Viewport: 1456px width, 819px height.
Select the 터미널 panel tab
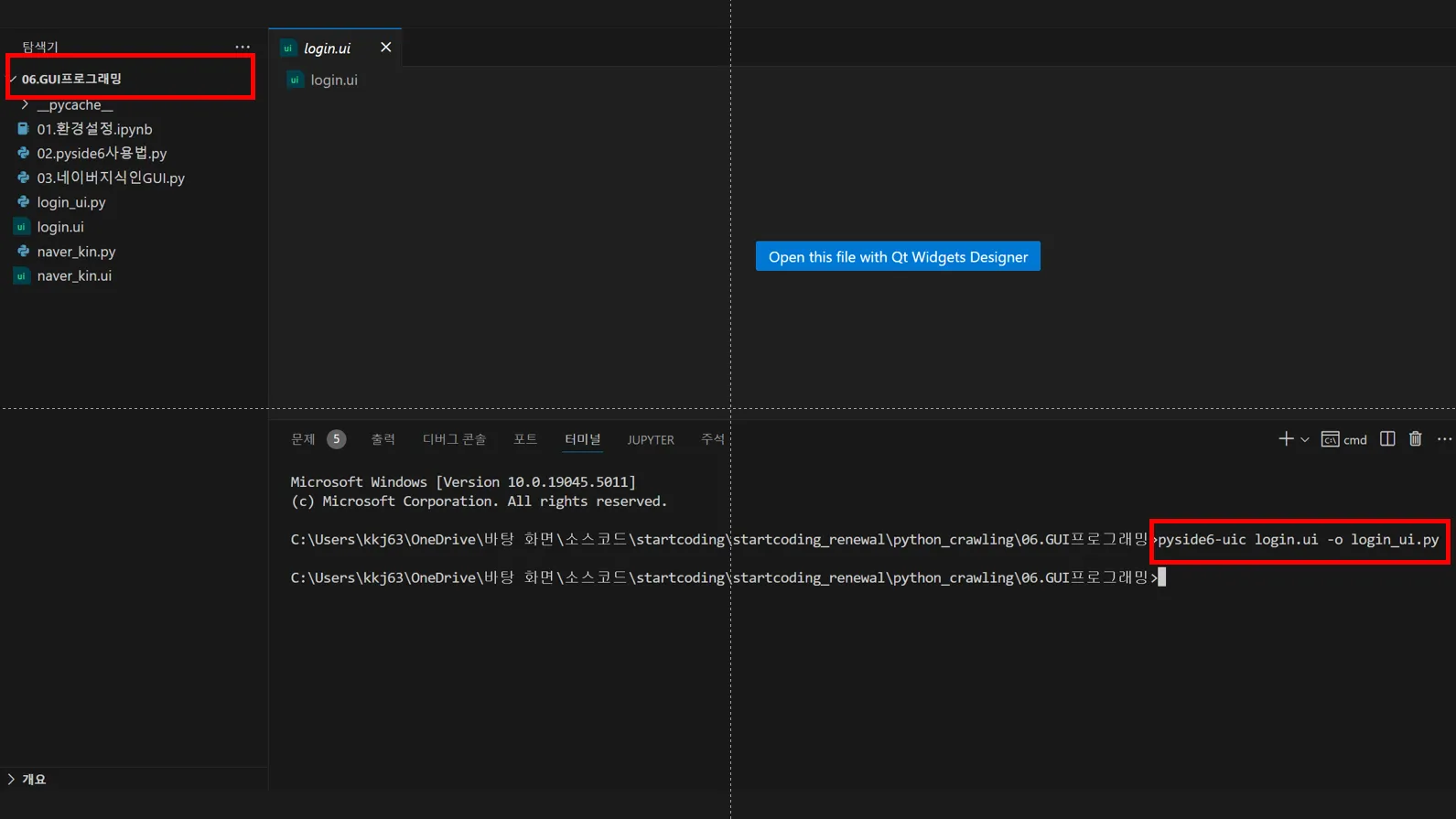point(583,439)
